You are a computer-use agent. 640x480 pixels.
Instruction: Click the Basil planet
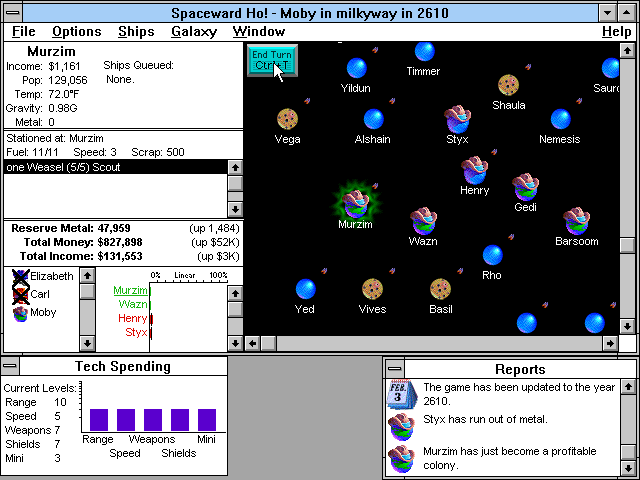[x=440, y=289]
